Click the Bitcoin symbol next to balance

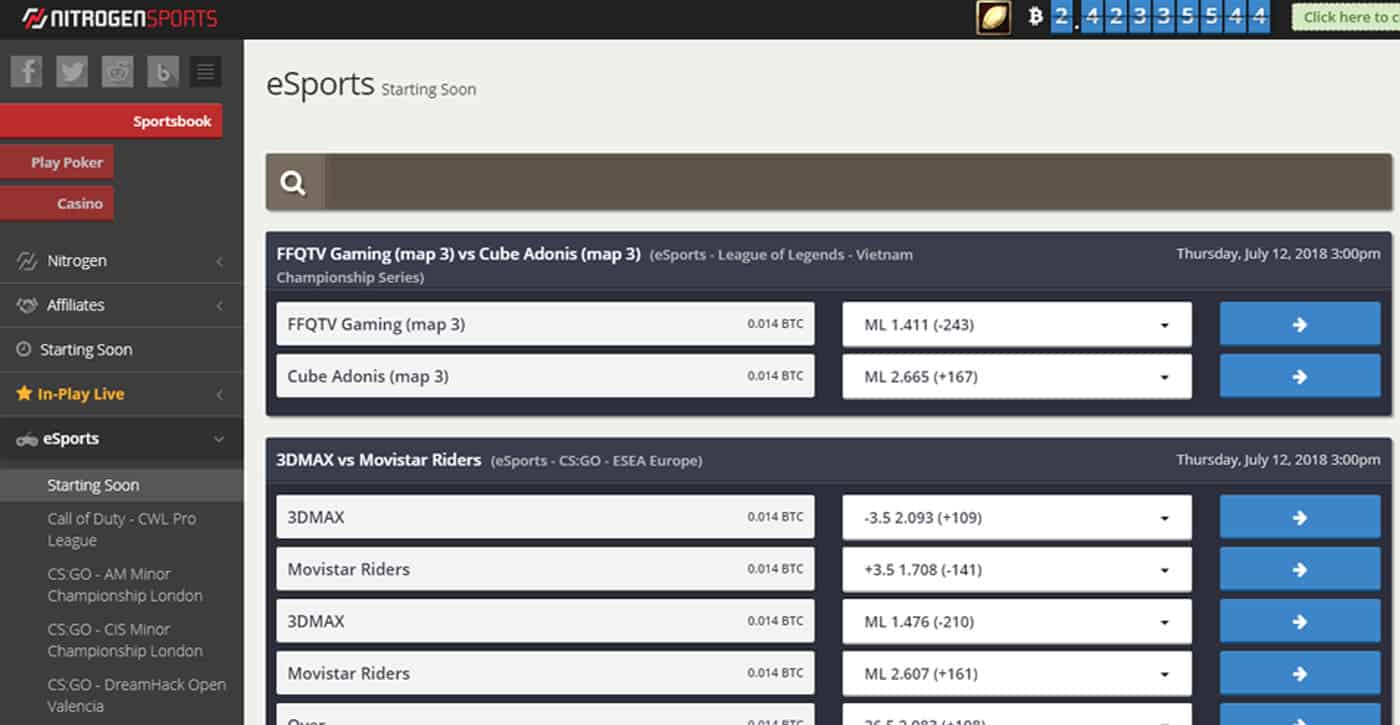click(1035, 17)
